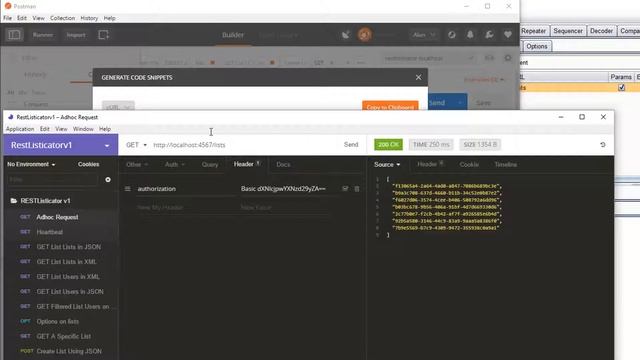Click the drag handle of authorization header row
640x360 pixels.
128,189
